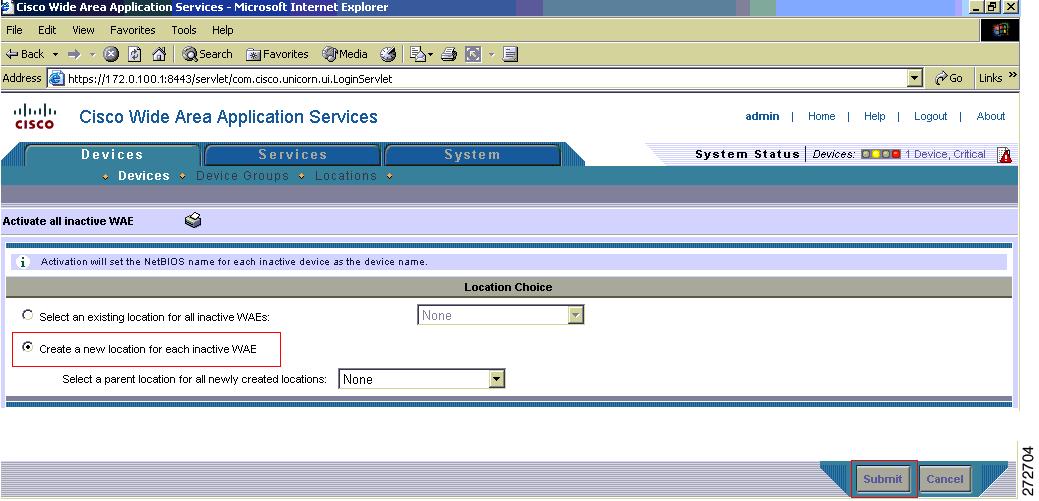Select the existing location radio button

(27, 315)
